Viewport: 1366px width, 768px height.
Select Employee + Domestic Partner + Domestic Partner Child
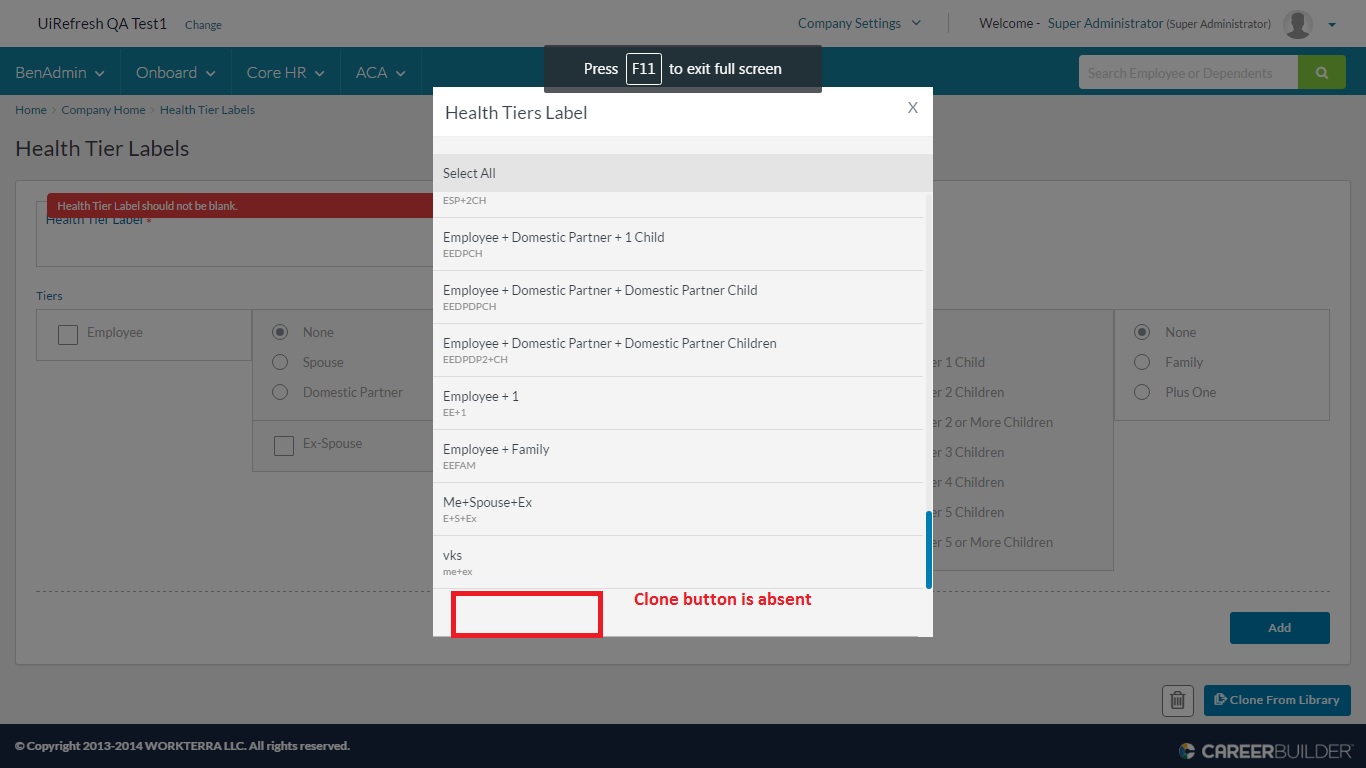click(x=678, y=297)
